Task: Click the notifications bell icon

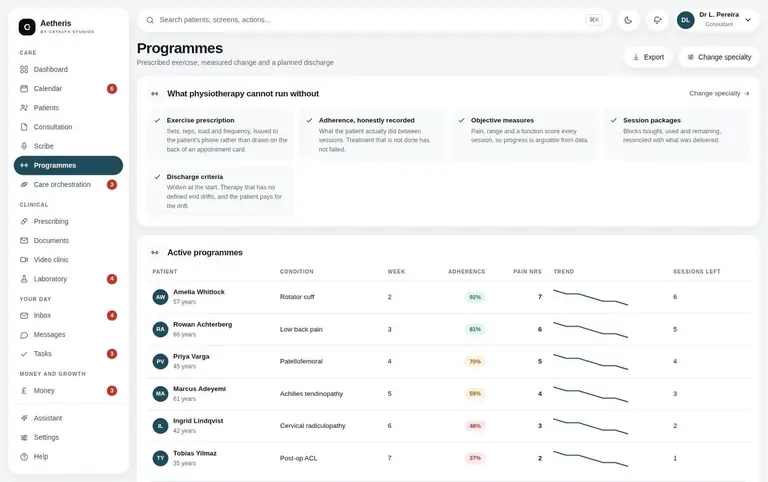Action: point(657,20)
